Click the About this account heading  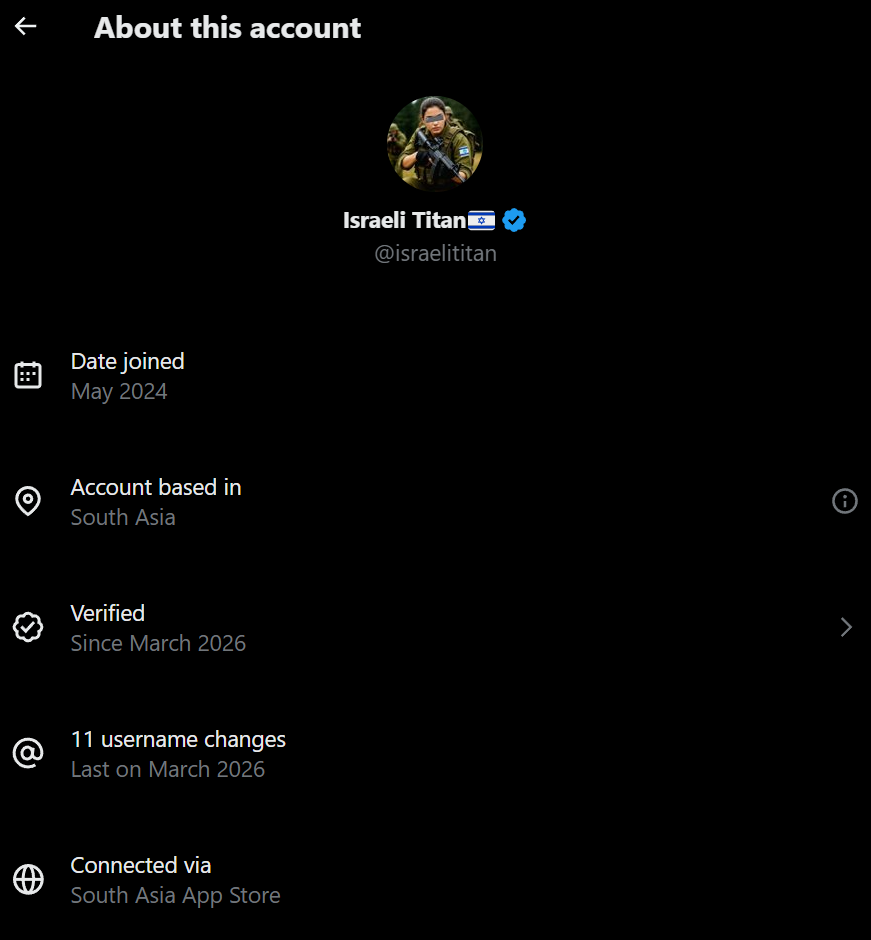(227, 28)
